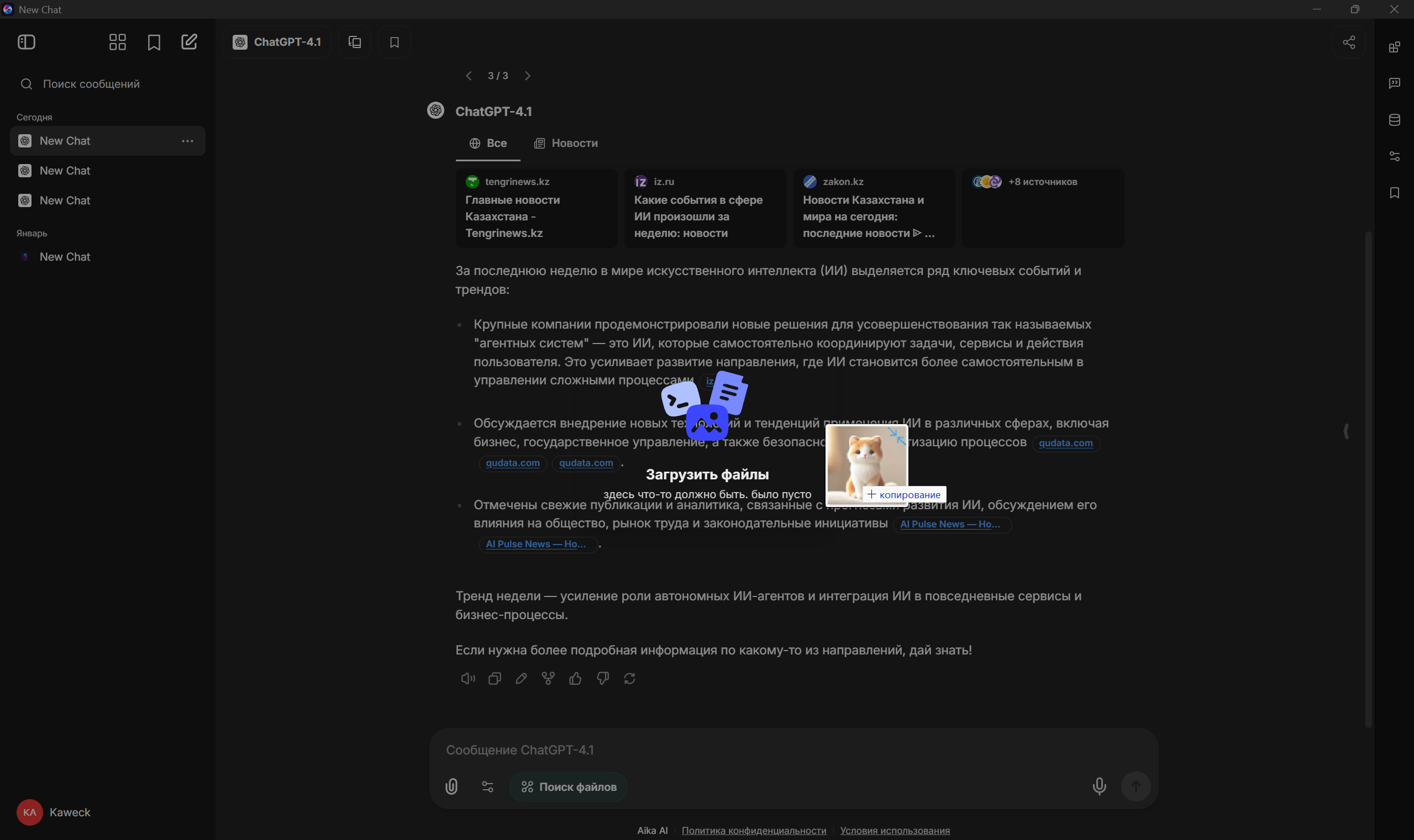The image size is (1414, 840).
Task: Go to previous response version arrow
Action: [x=469, y=76]
